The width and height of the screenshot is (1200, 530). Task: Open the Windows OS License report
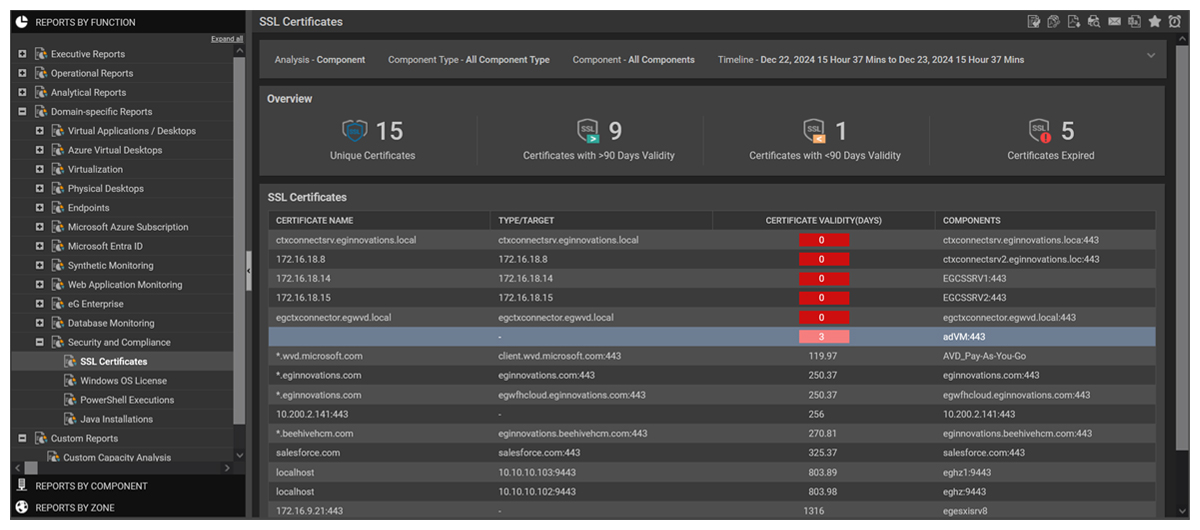[123, 381]
